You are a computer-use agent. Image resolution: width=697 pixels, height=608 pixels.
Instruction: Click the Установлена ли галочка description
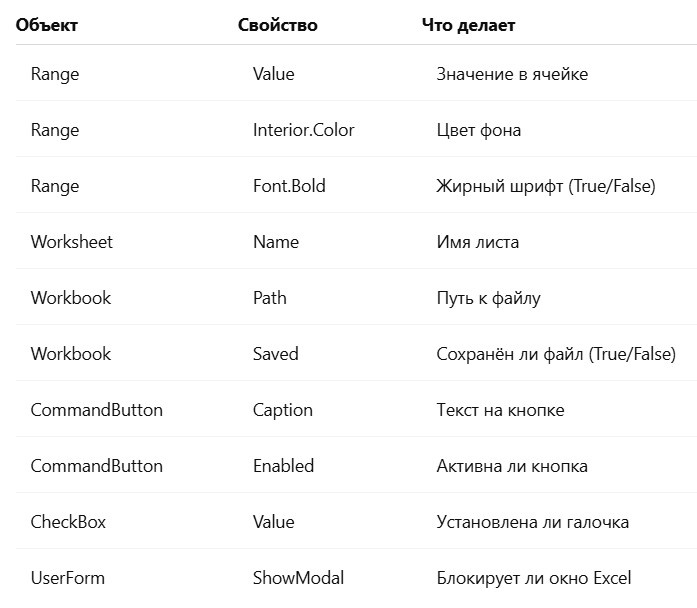point(533,522)
